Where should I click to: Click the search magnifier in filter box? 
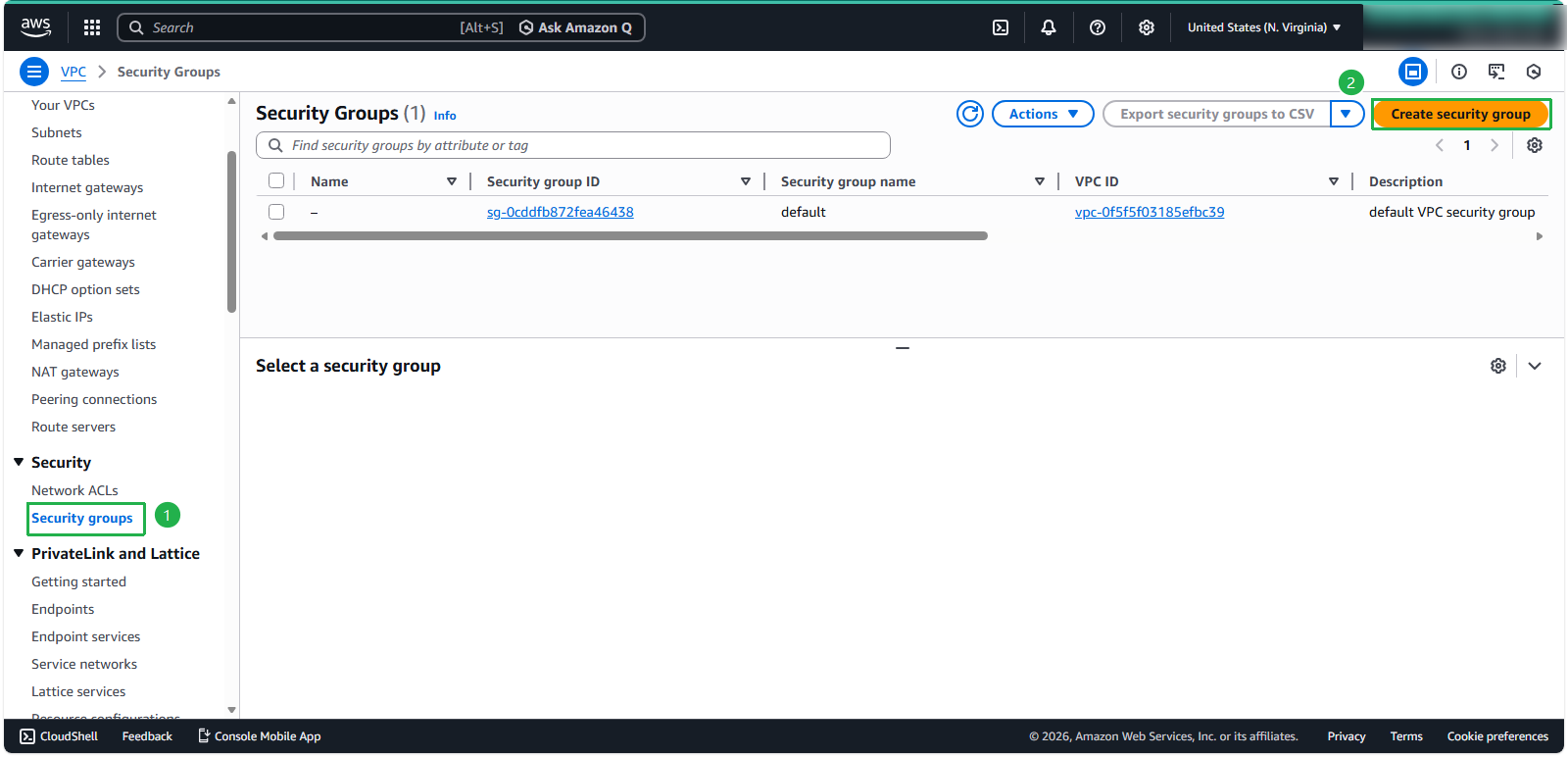pyautogui.click(x=276, y=145)
